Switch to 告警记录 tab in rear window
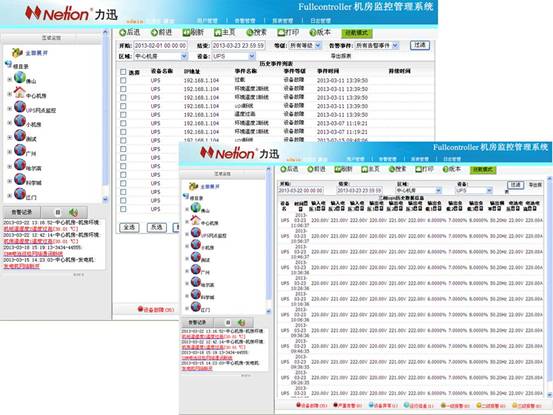The width and height of the screenshot is (553, 415). pyautogui.click(x=22, y=212)
